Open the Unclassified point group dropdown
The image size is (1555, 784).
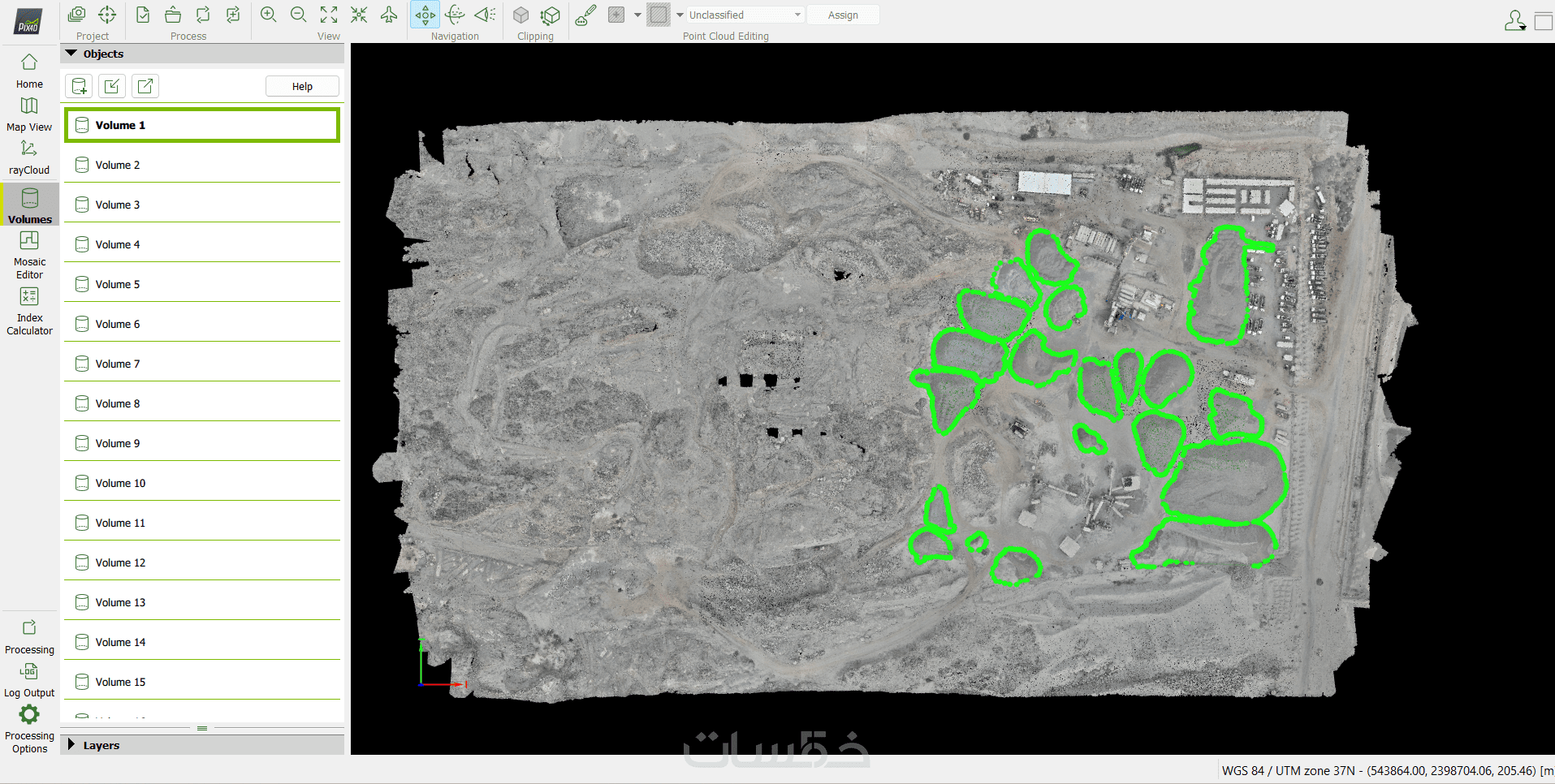tap(745, 15)
